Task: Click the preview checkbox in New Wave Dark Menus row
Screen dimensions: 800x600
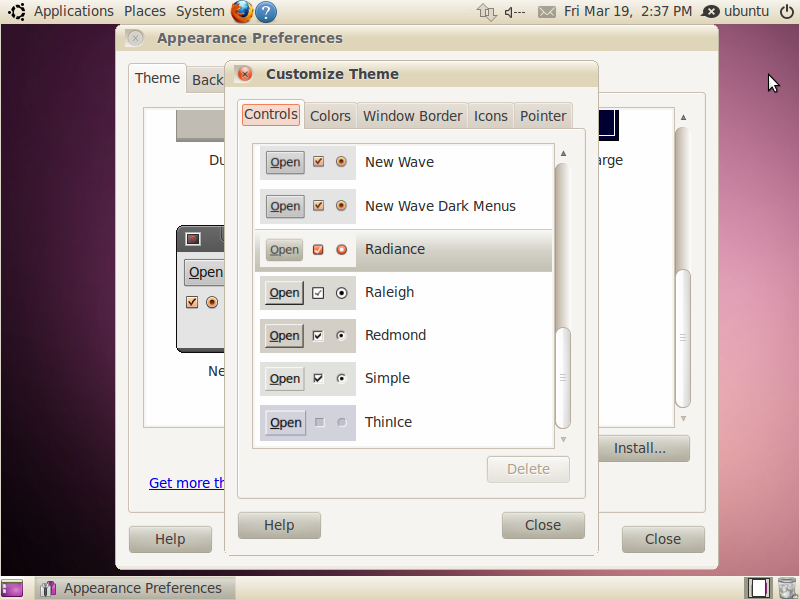Action: coord(318,206)
